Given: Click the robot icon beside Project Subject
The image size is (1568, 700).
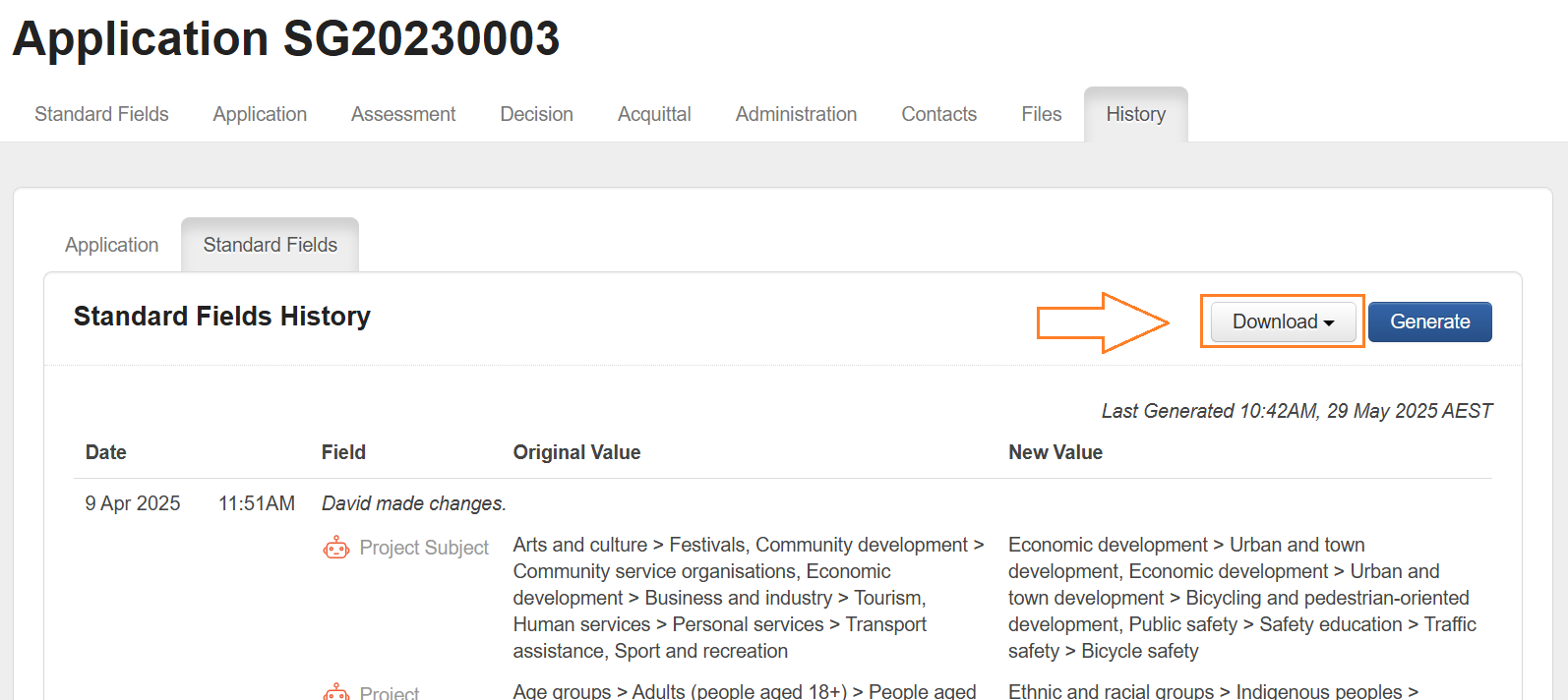Looking at the screenshot, I should click(x=336, y=548).
